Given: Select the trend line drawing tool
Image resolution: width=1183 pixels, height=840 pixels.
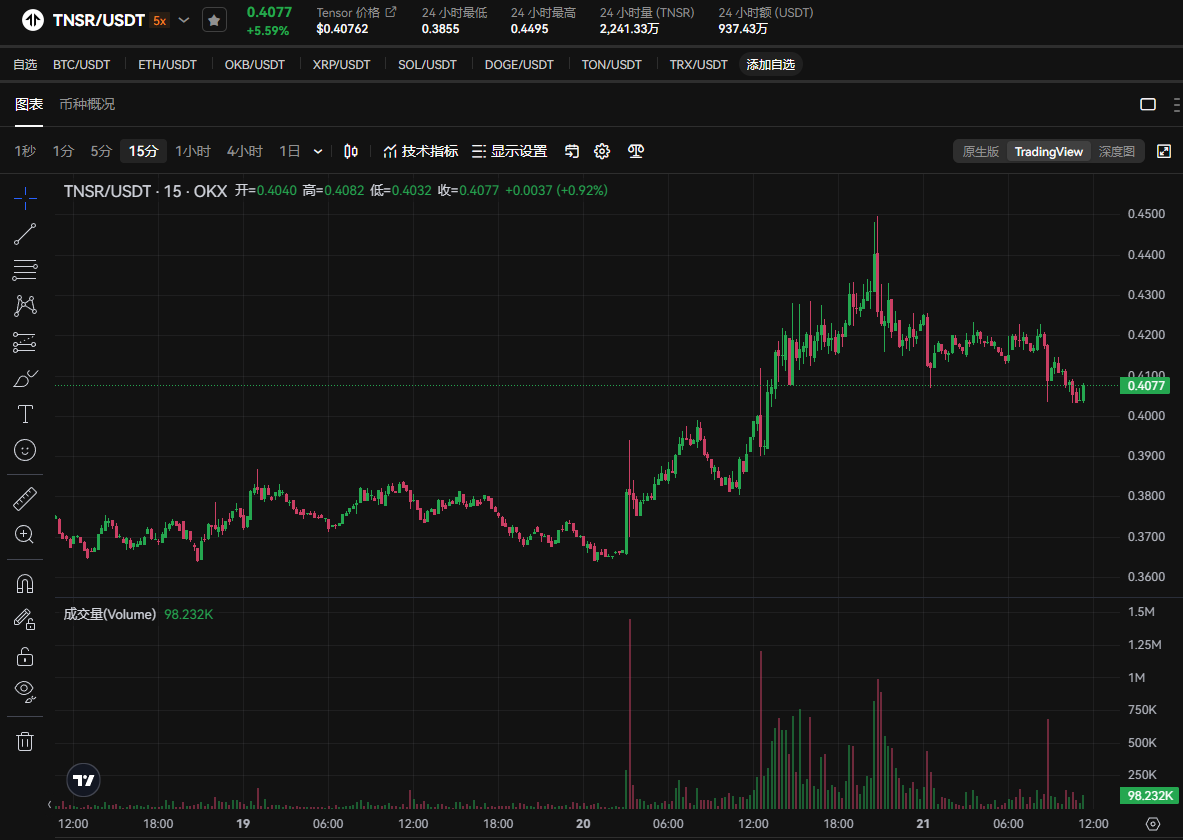Looking at the screenshot, I should (25, 234).
